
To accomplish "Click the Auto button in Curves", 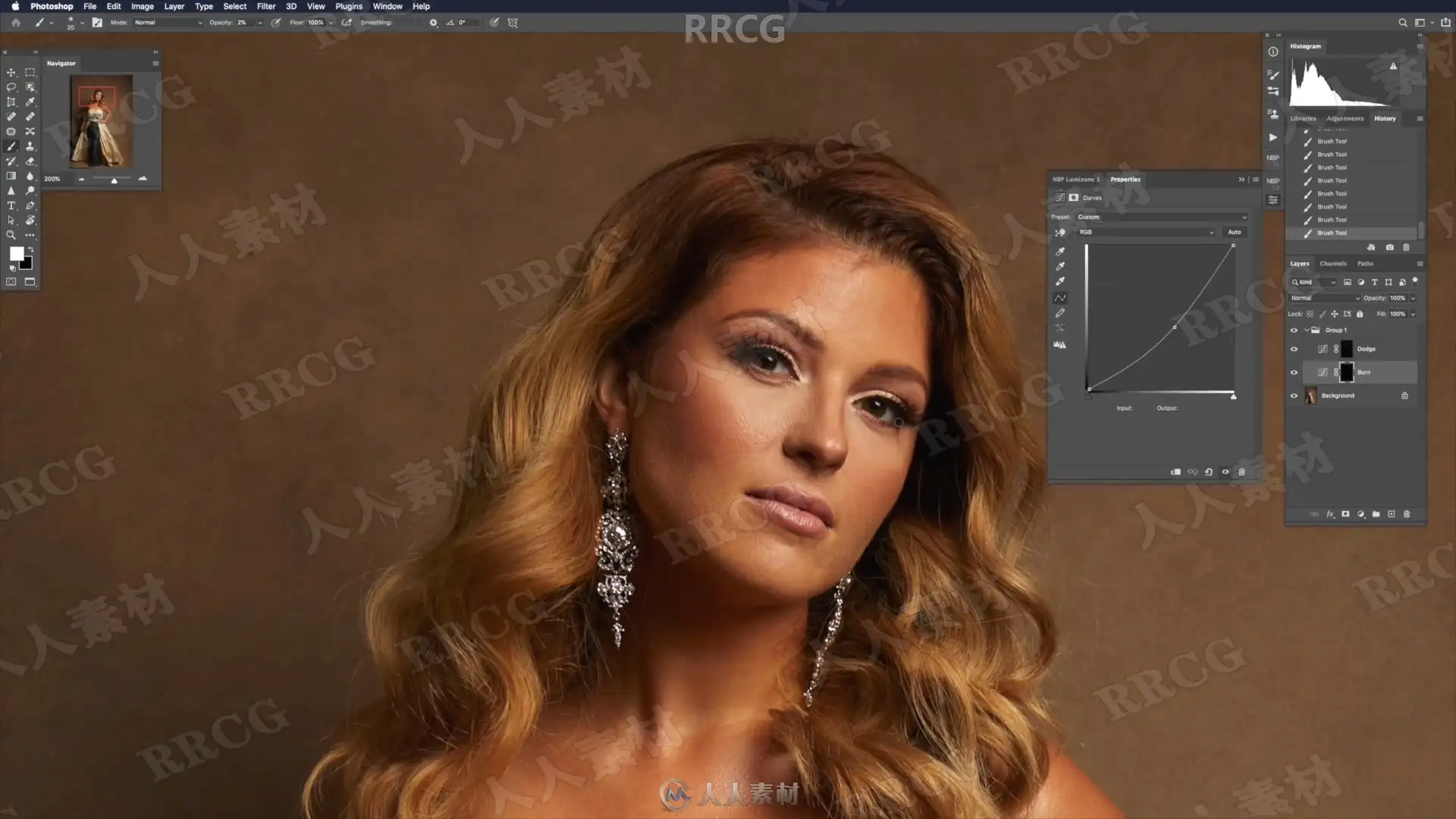I will click(x=1235, y=232).
